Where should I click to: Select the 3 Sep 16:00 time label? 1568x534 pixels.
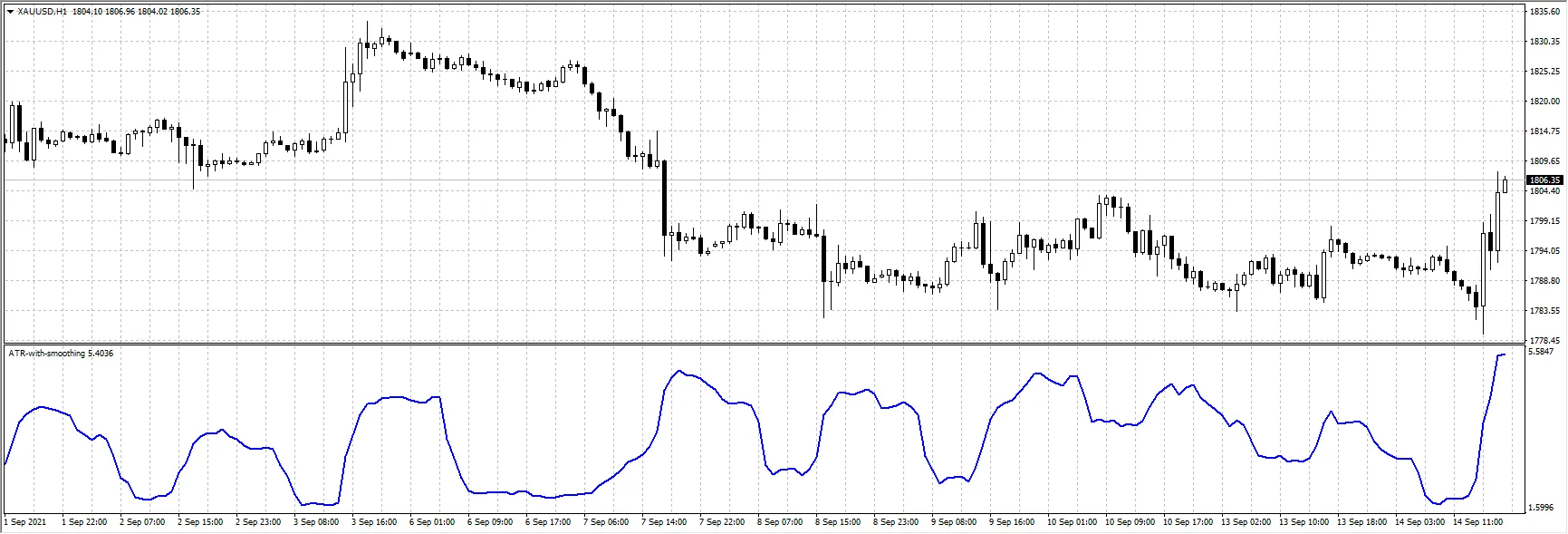tap(375, 522)
